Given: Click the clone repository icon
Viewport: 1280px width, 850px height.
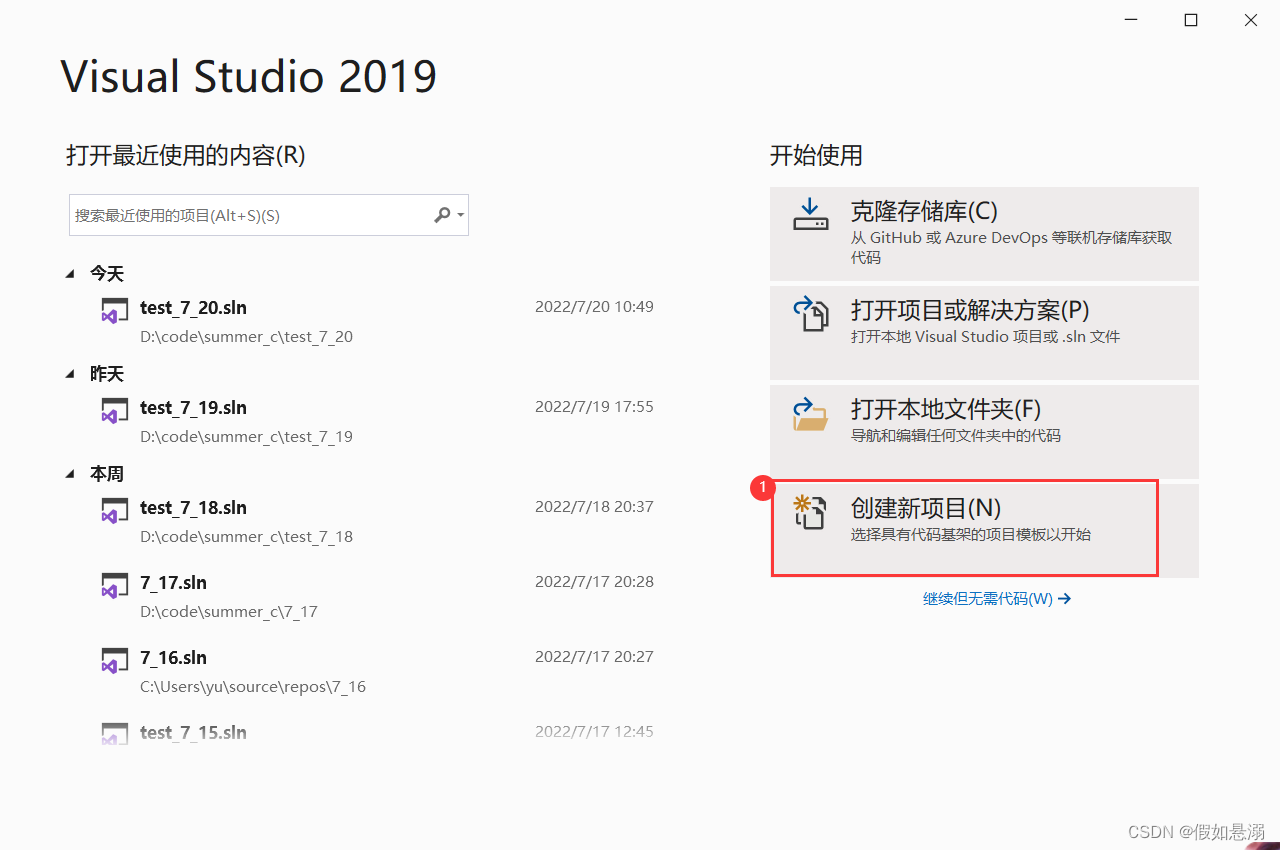Looking at the screenshot, I should [811, 214].
